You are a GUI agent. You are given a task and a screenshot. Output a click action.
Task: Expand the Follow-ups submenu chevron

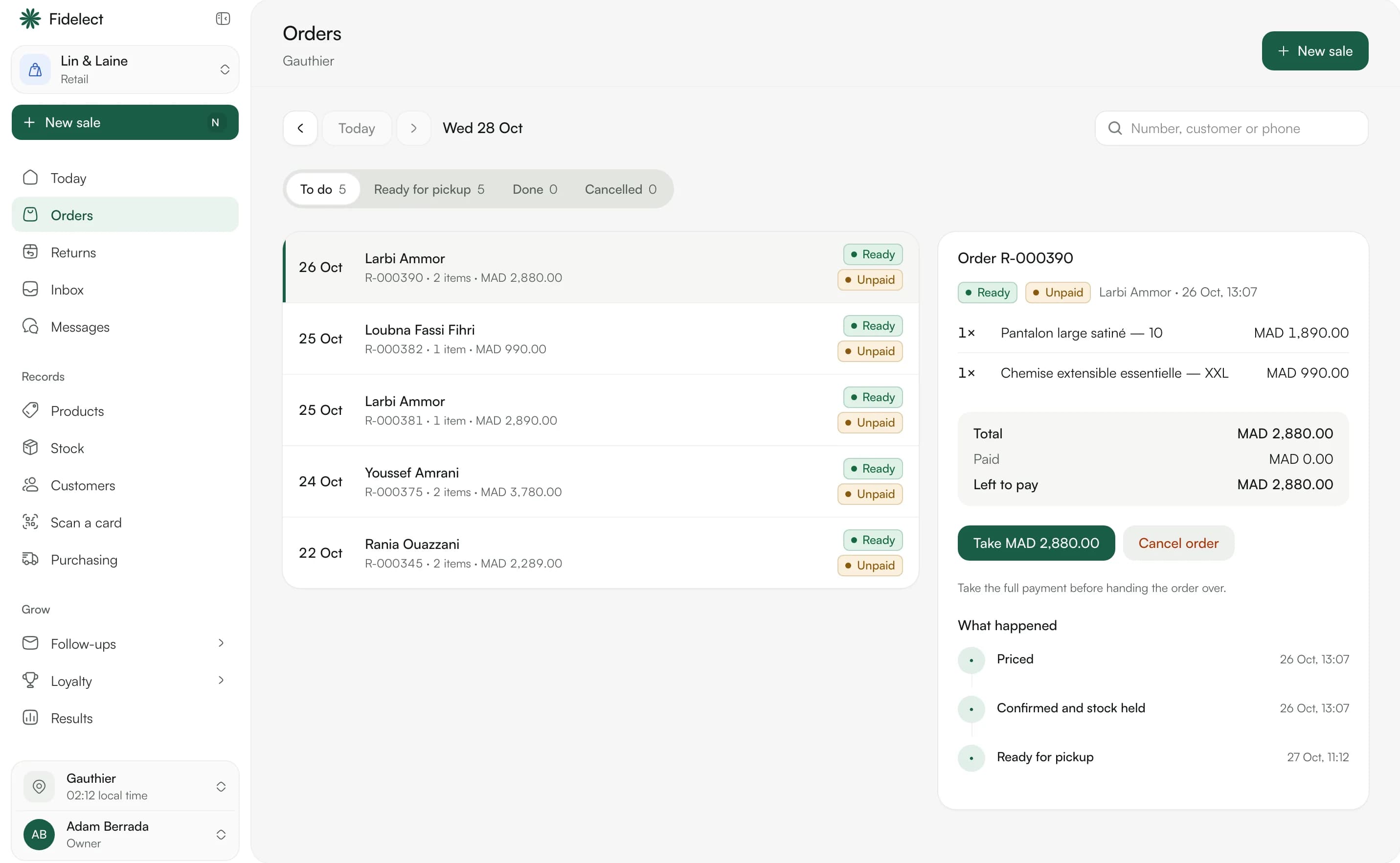tap(222, 643)
